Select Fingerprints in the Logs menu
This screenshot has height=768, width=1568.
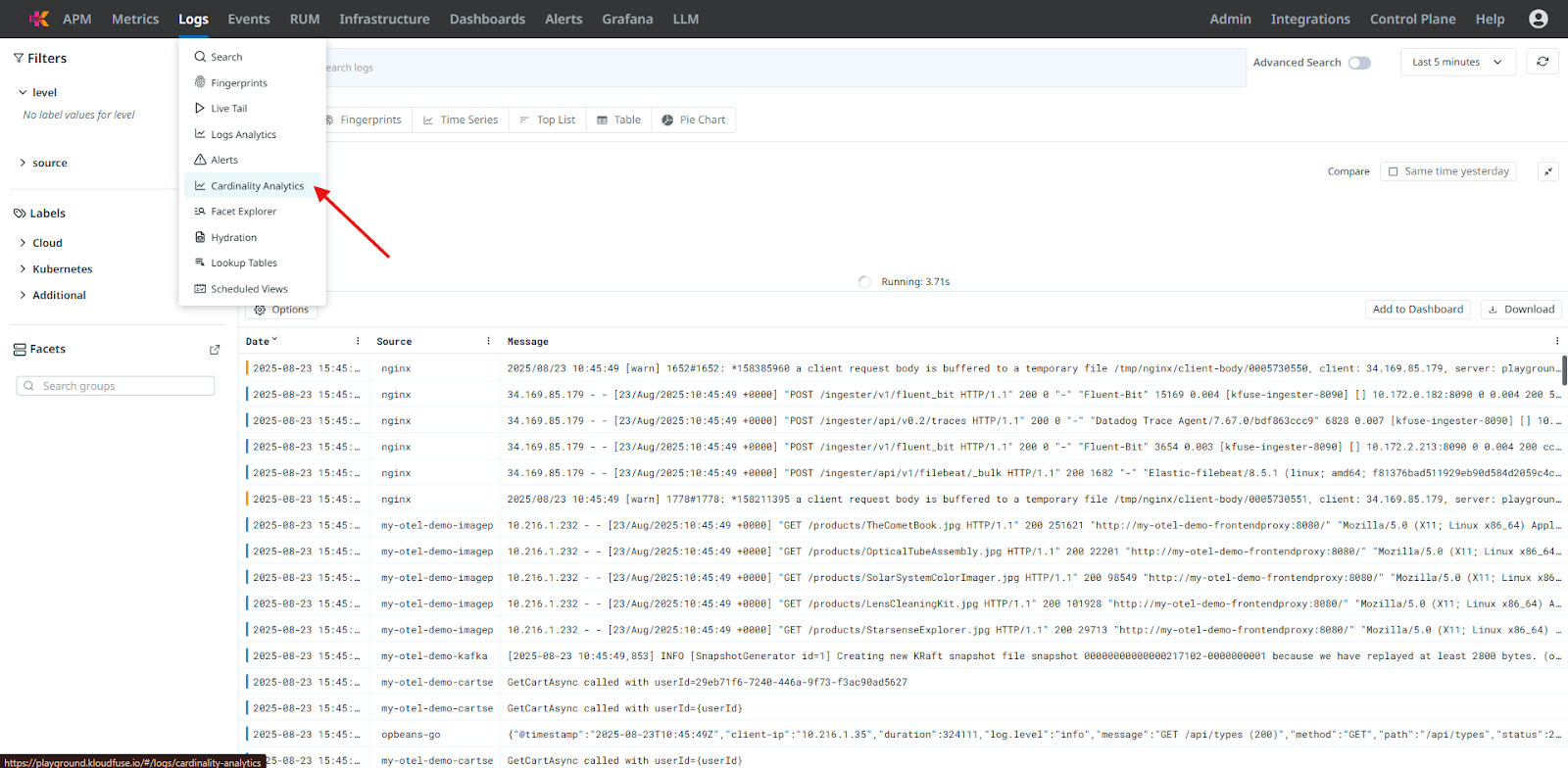(x=253, y=83)
